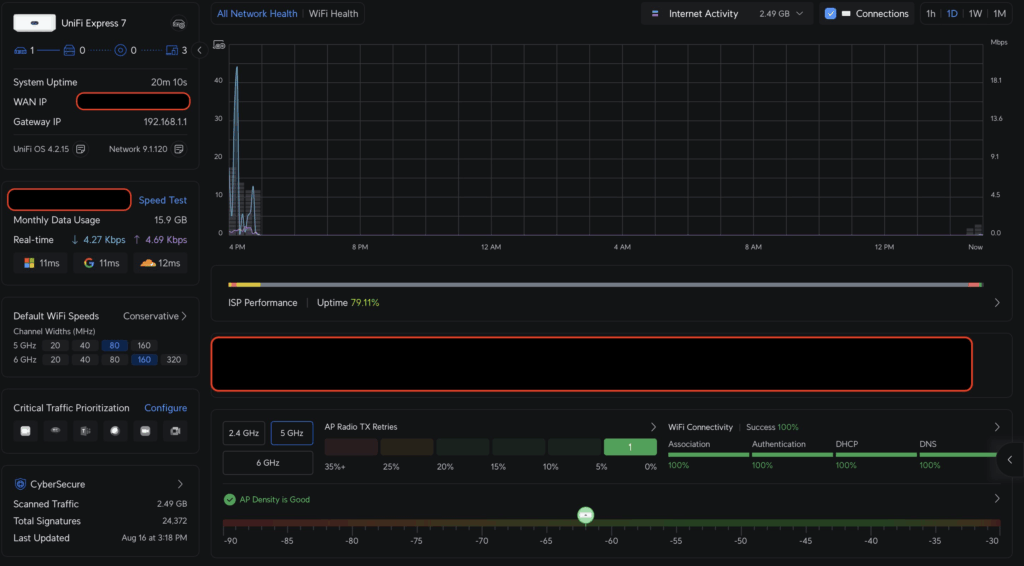Viewport: 1024px width, 566px height.
Task: Uncheck the Connections checkbox
Action: (x=830, y=14)
